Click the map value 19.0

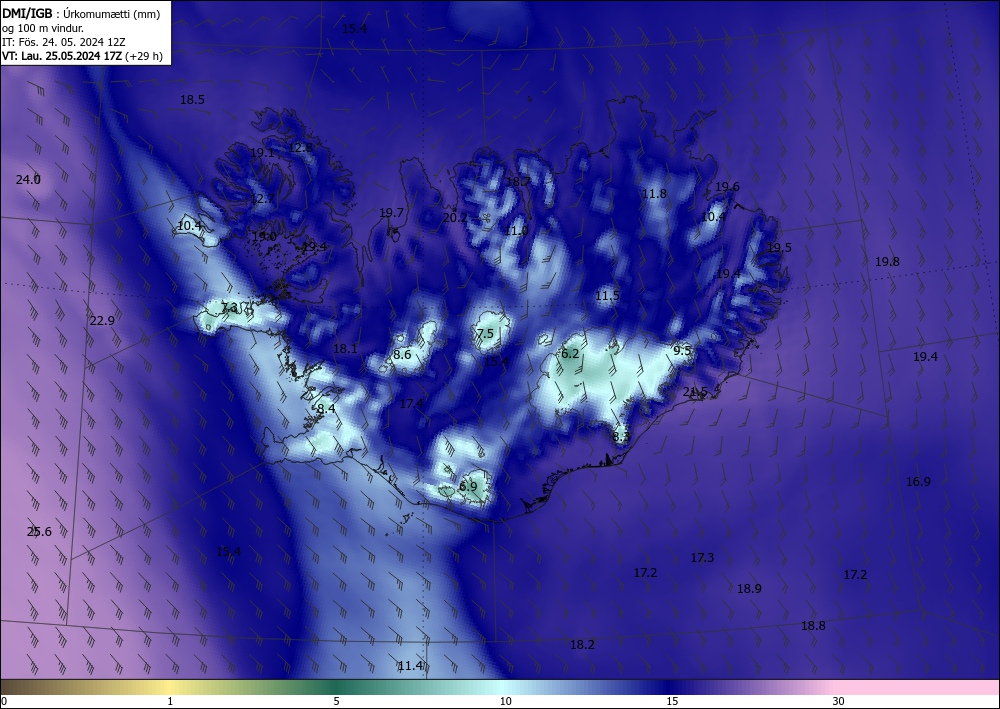pyautogui.click(x=264, y=237)
